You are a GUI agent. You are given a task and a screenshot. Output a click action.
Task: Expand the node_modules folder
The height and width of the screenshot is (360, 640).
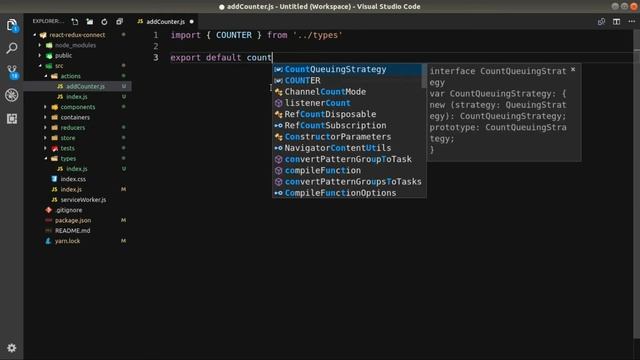tap(40, 45)
